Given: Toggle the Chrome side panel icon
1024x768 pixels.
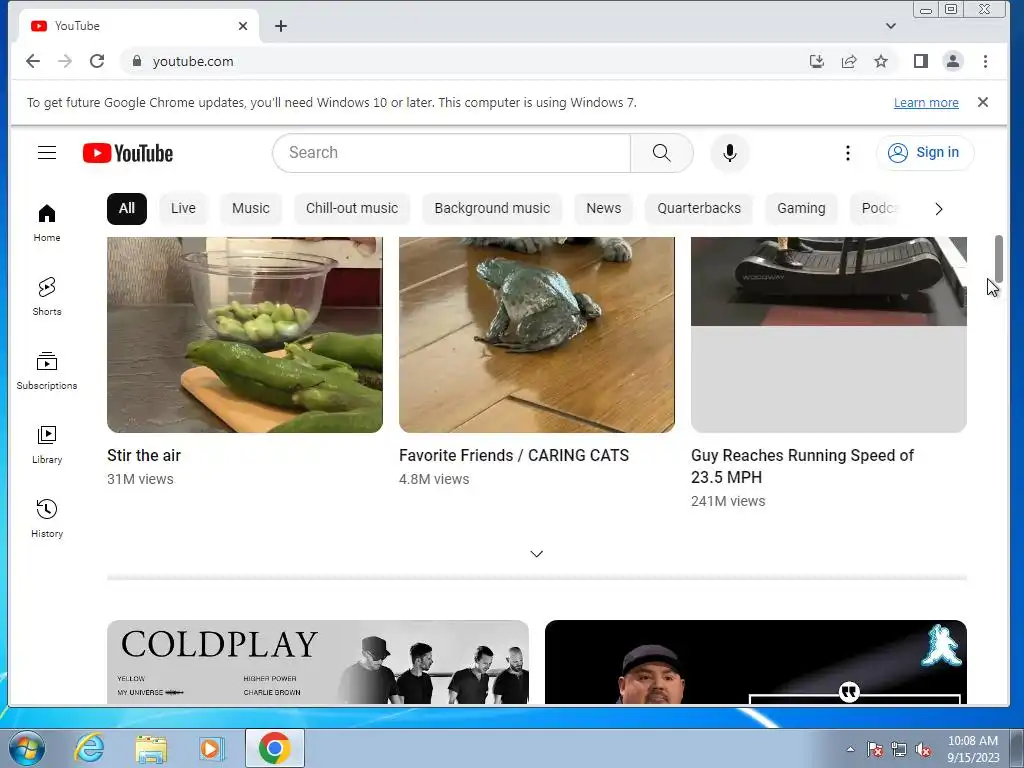Looking at the screenshot, I should [921, 61].
